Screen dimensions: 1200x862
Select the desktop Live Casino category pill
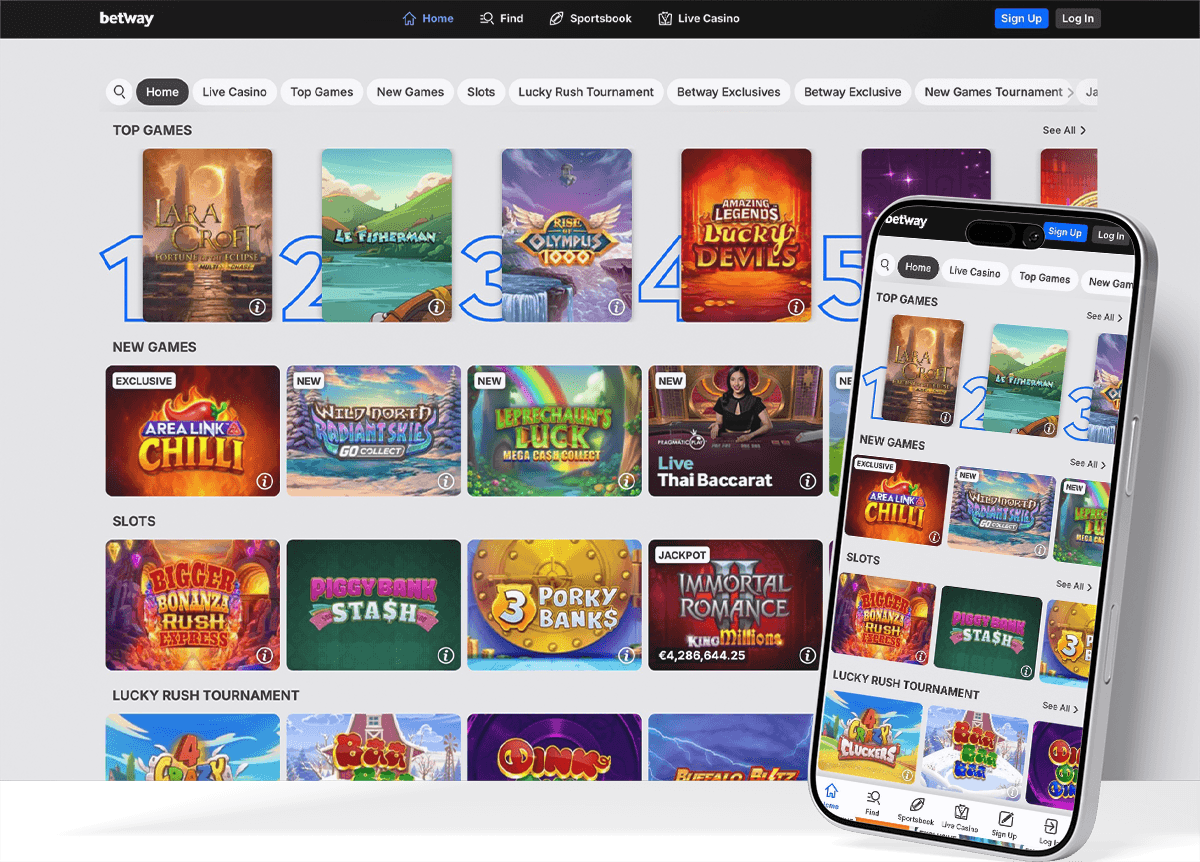click(234, 92)
